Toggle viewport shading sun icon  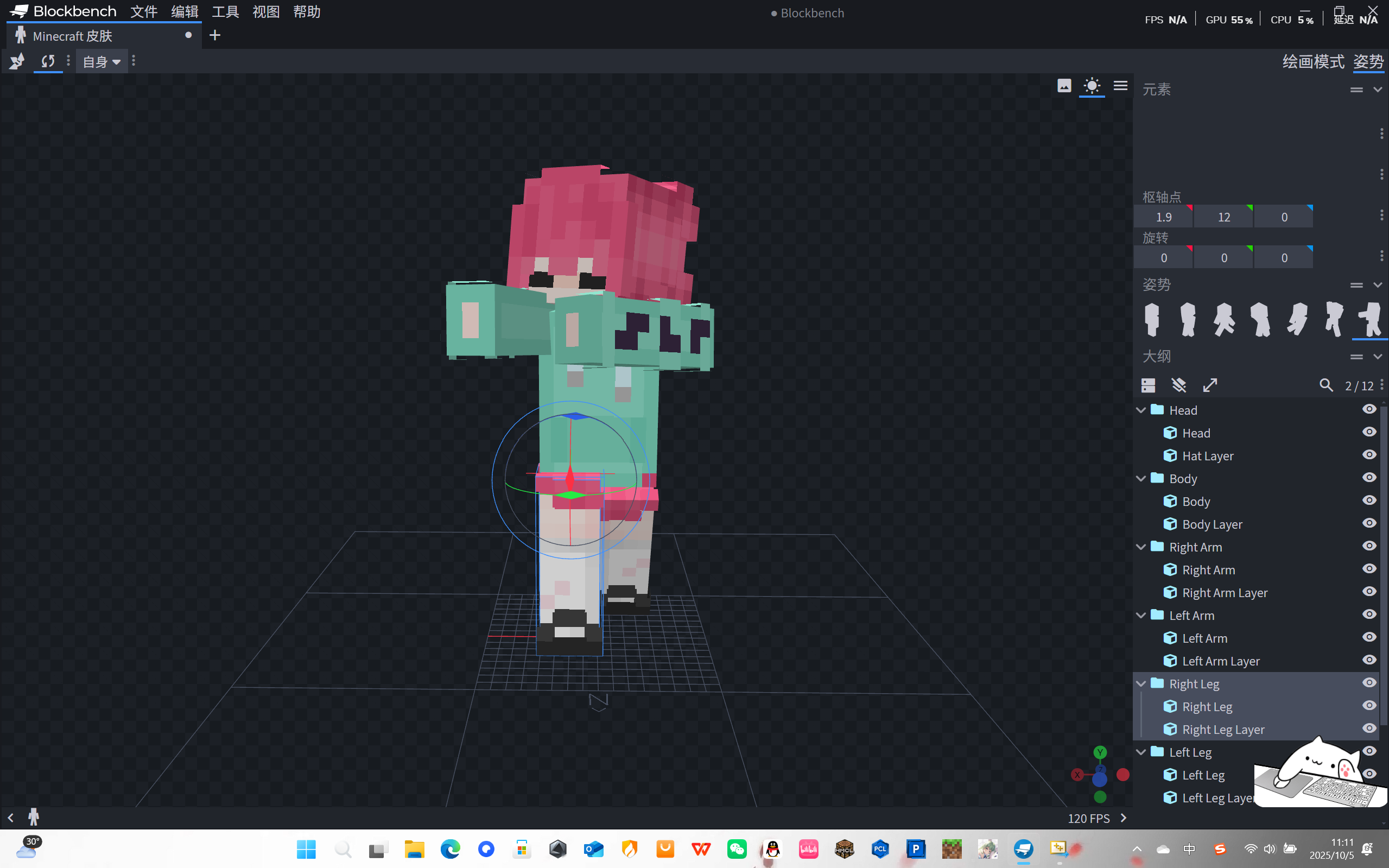point(1092,86)
